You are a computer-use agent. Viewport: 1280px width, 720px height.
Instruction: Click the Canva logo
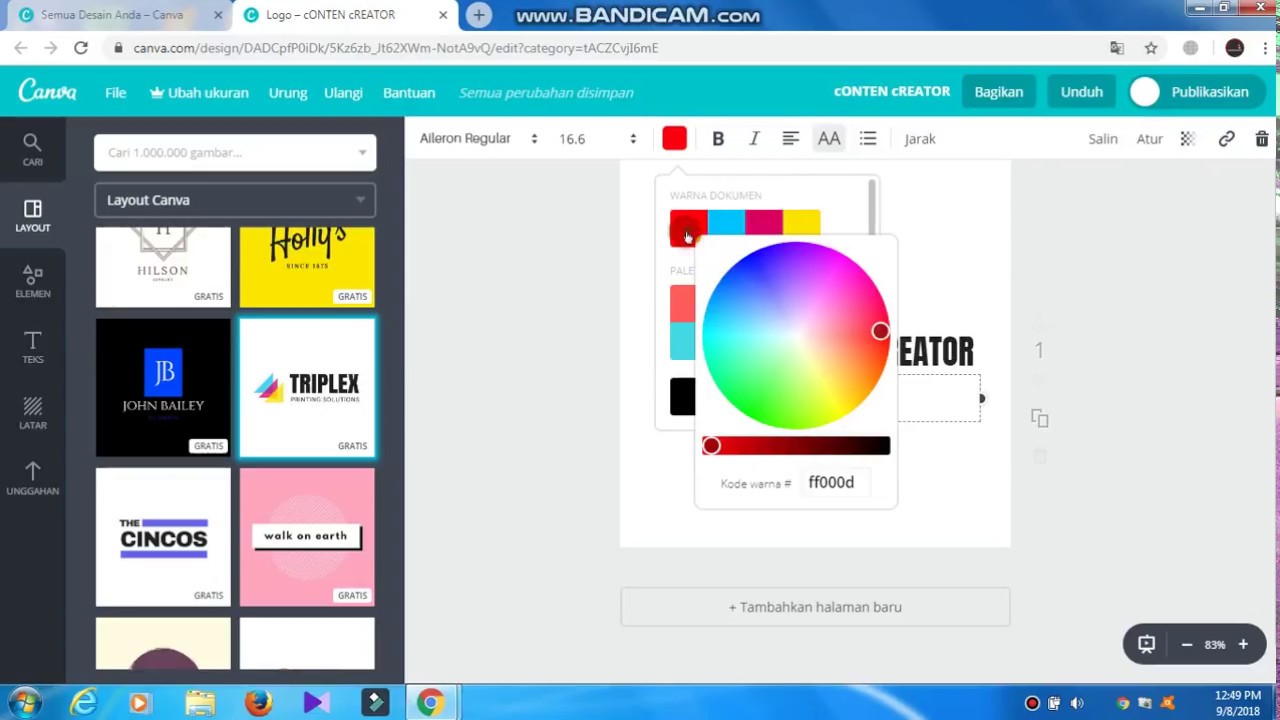click(x=47, y=92)
